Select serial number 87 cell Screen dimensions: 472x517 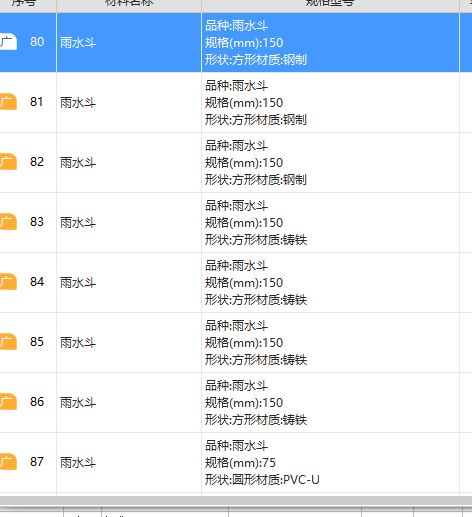click(x=37, y=462)
